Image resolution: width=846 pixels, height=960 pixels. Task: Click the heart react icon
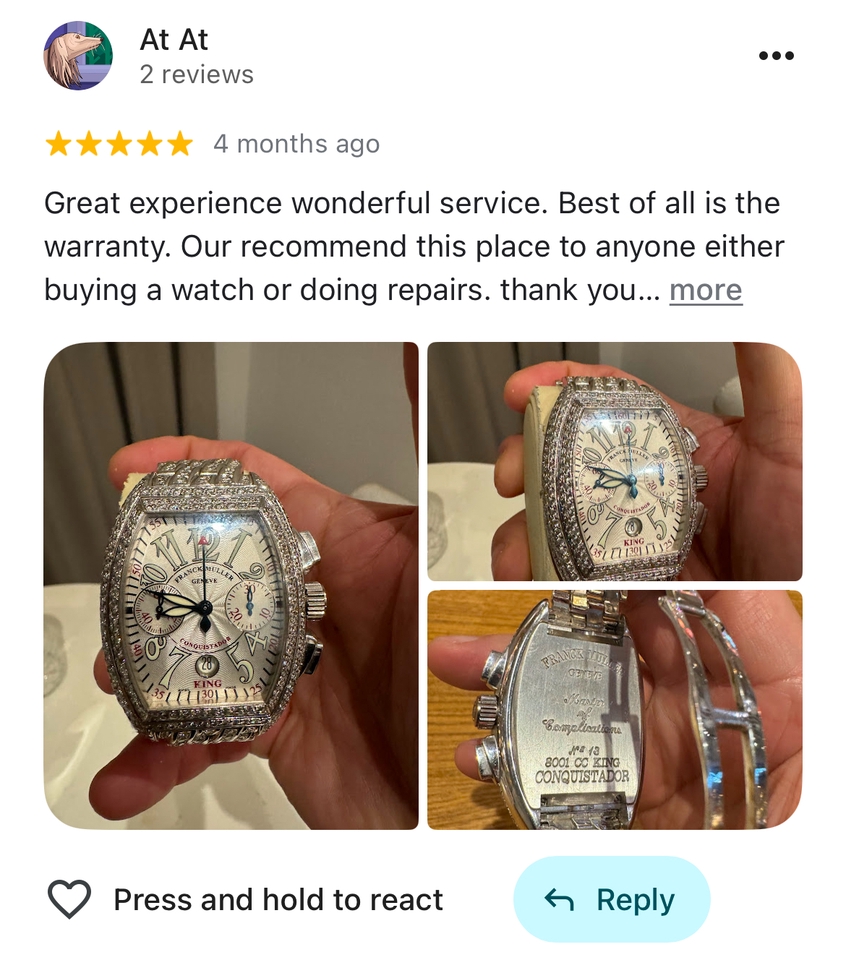coord(69,899)
